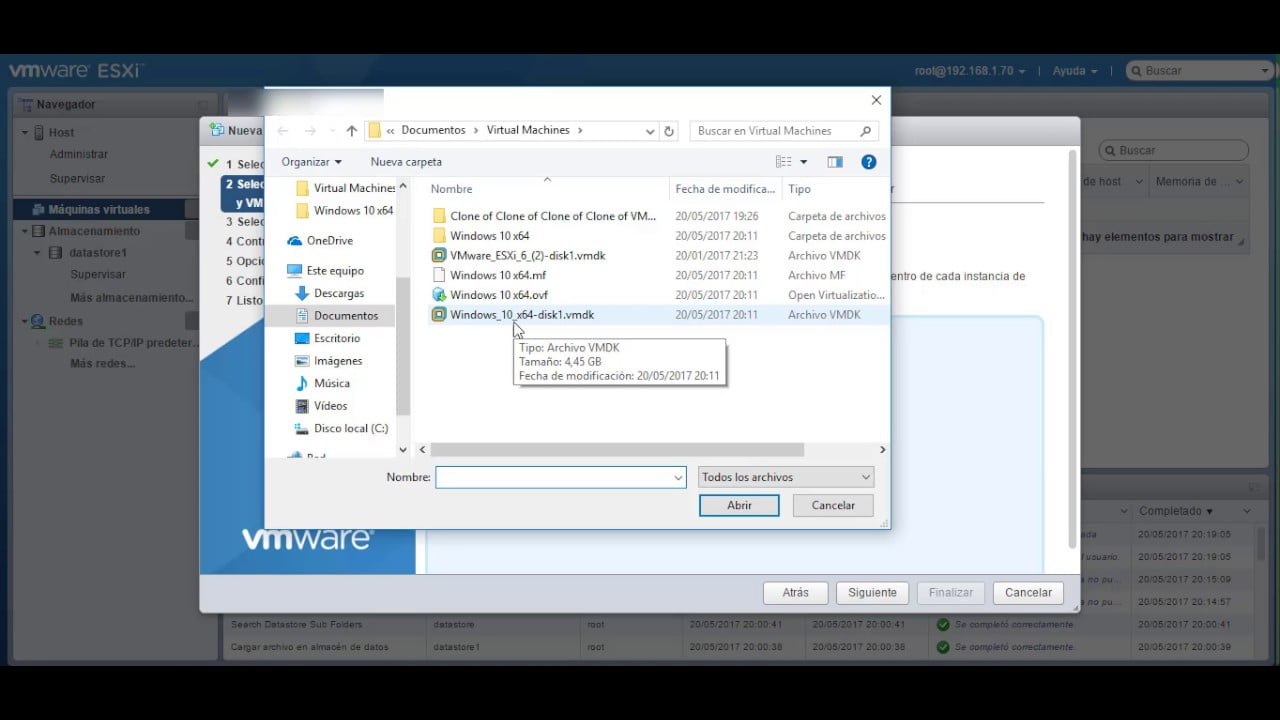
Task: Open view options dropdown arrow
Action: 803,162
